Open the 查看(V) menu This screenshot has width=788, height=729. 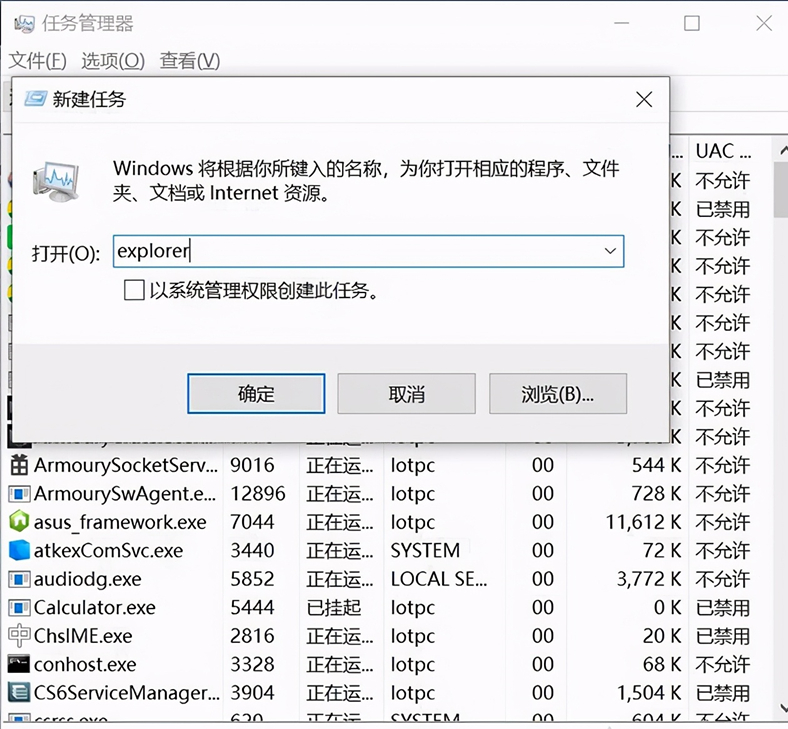click(x=190, y=61)
